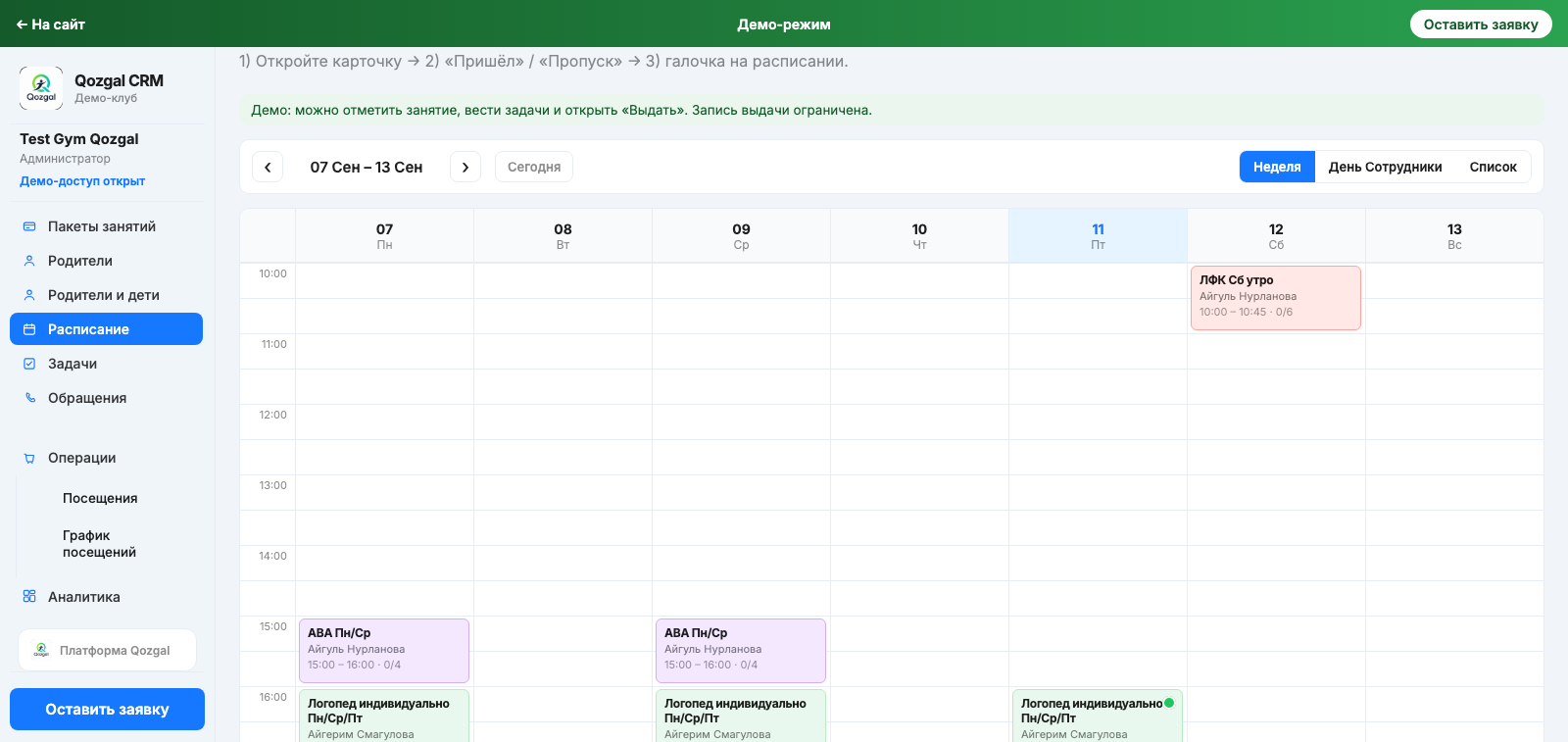Select the 10 Чт day header
1568x742 pixels.
pos(919,235)
